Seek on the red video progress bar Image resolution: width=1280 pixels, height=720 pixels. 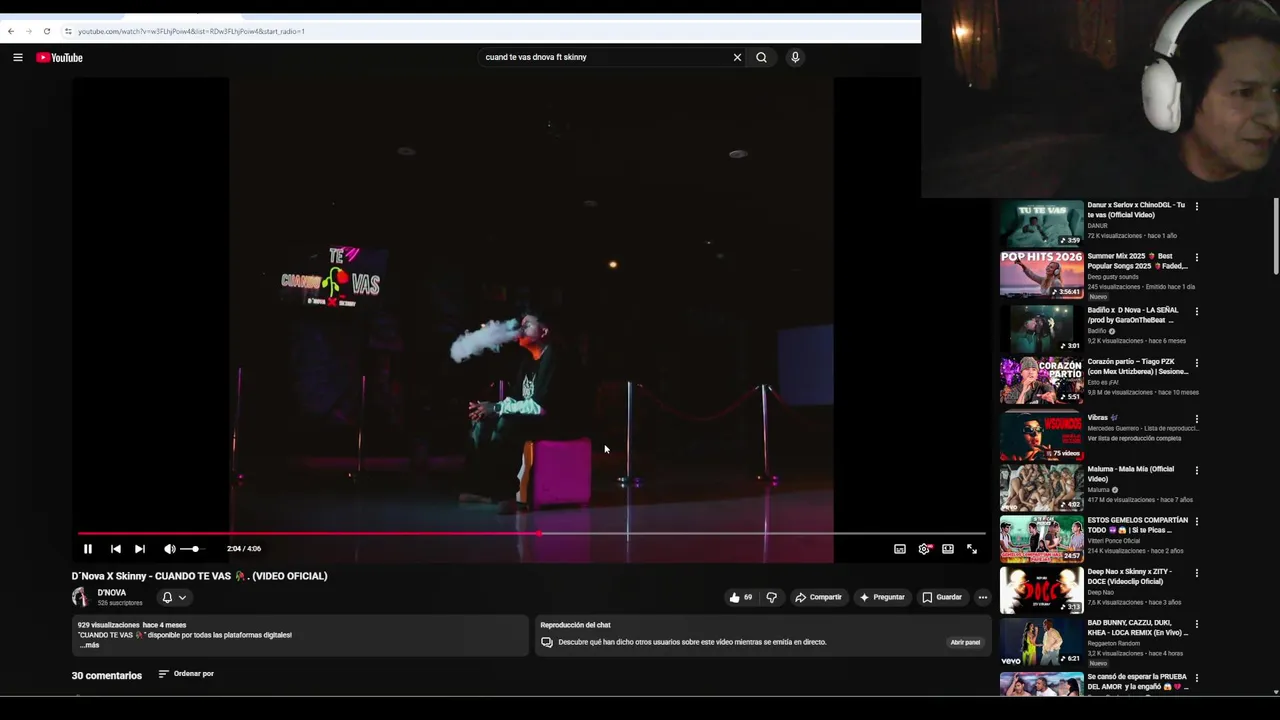pyautogui.click(x=531, y=533)
